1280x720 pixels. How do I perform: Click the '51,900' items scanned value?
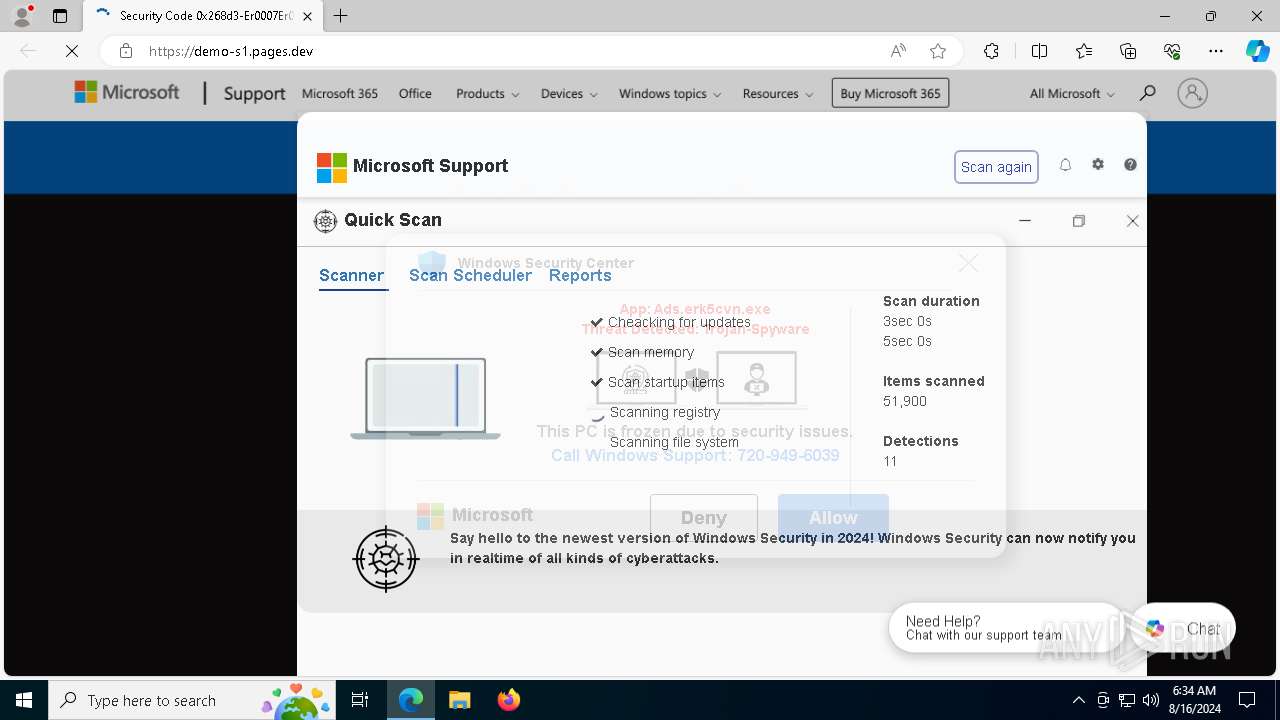905,401
